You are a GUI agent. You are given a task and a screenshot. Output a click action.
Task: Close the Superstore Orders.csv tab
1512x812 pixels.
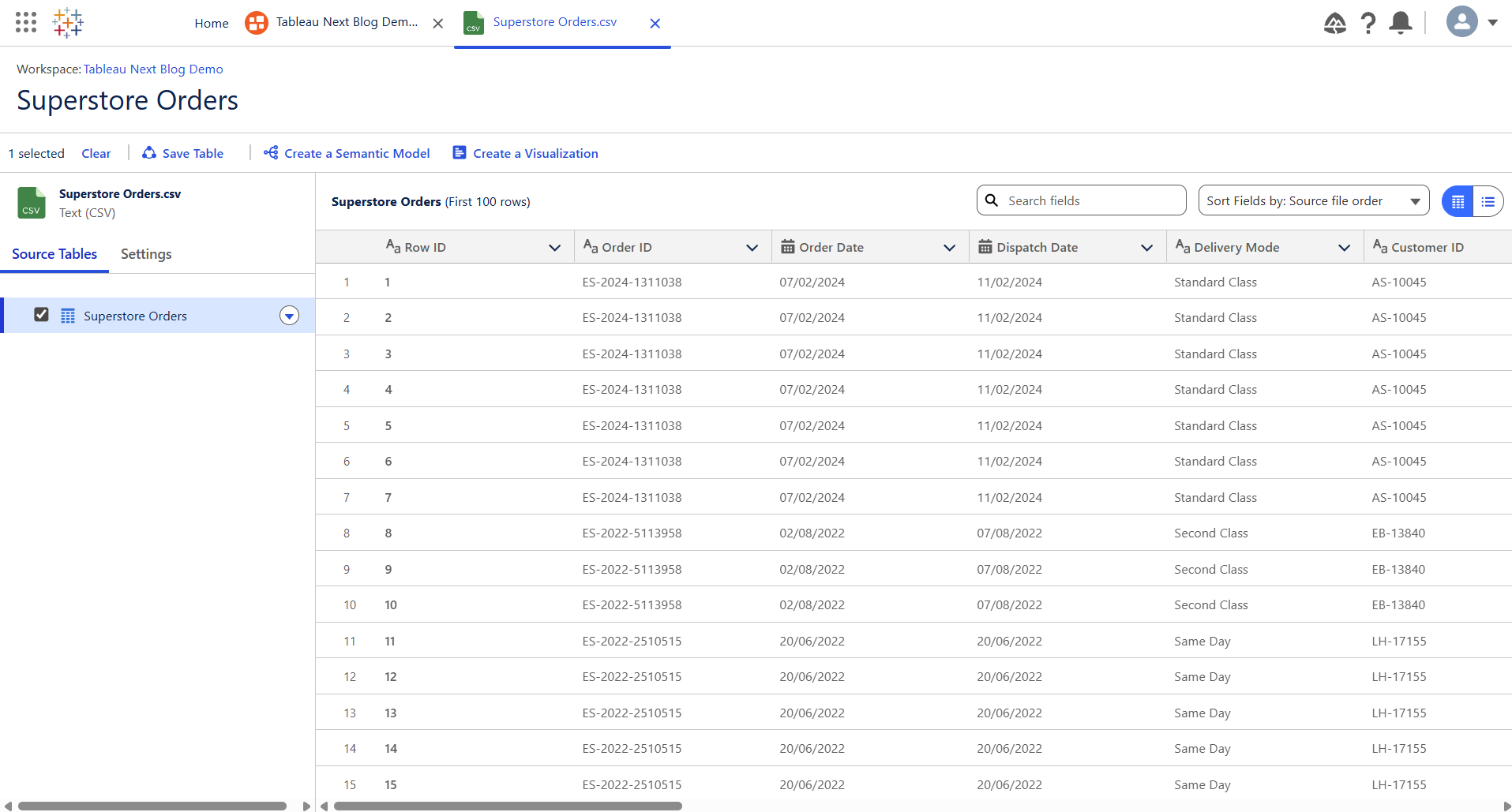[655, 24]
